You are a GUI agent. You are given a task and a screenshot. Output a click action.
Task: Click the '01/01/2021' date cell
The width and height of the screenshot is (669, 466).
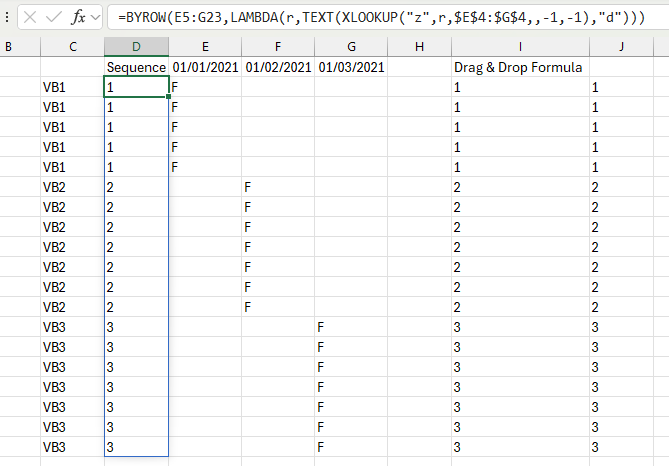coord(205,67)
